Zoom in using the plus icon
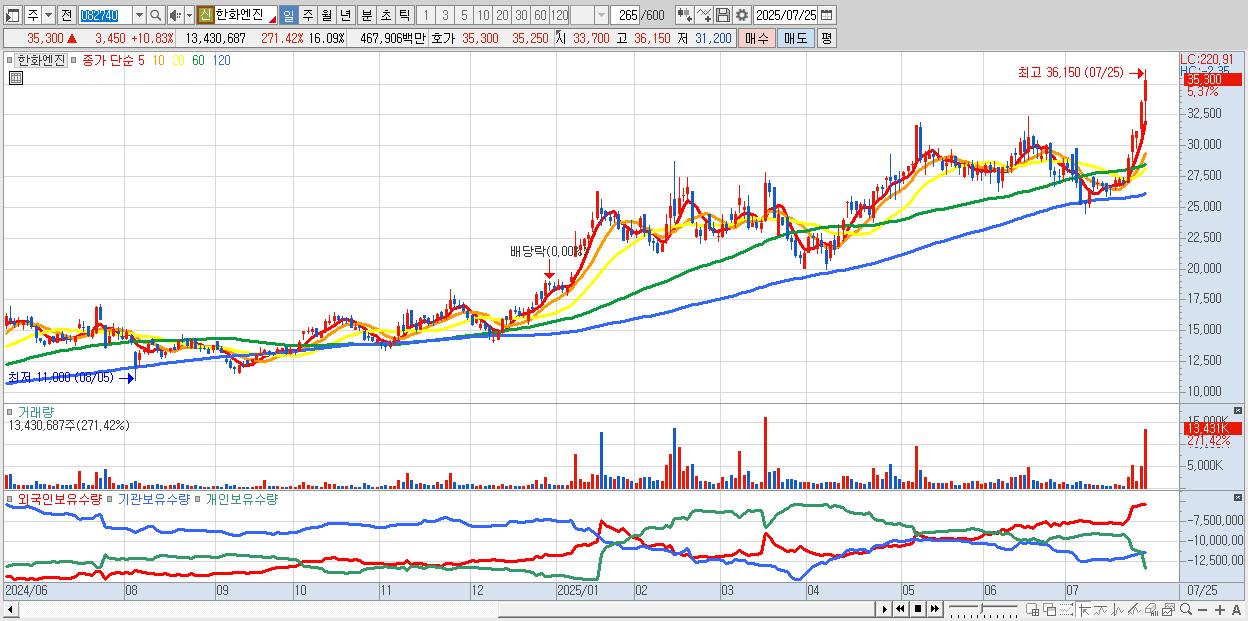This screenshot has height=621, width=1248. (1220, 609)
